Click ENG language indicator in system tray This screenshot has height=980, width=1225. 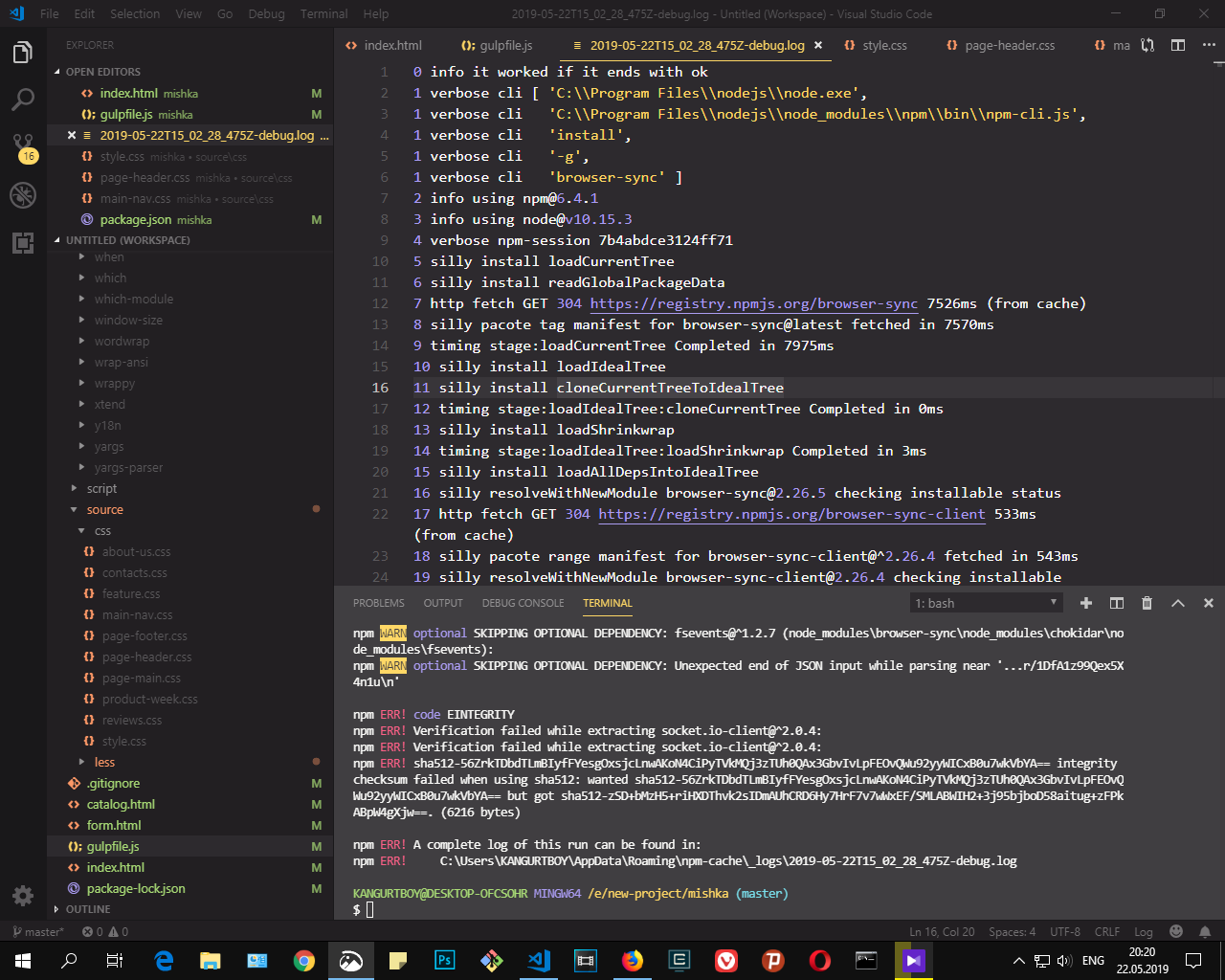point(1093,961)
